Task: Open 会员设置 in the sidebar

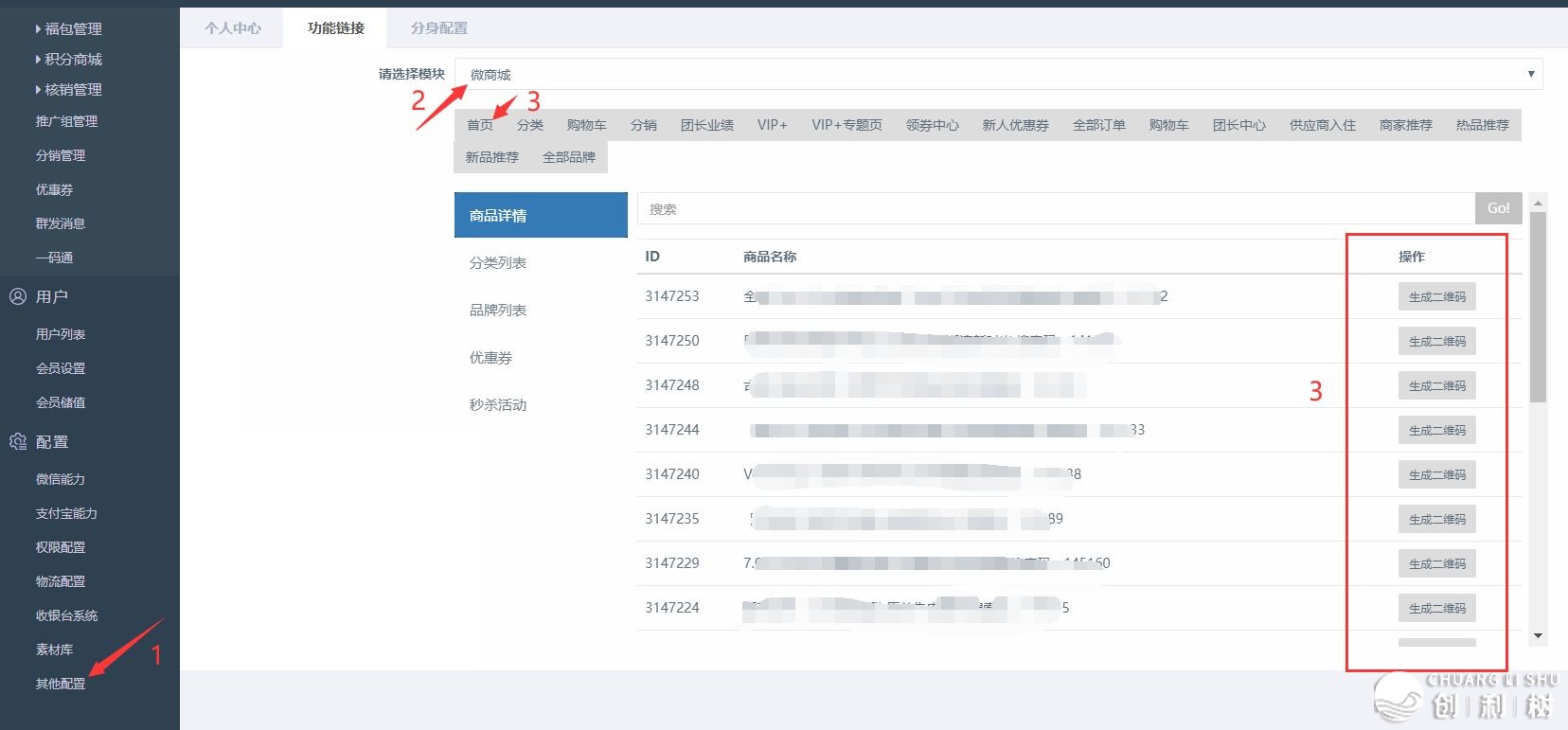Action: (x=61, y=368)
